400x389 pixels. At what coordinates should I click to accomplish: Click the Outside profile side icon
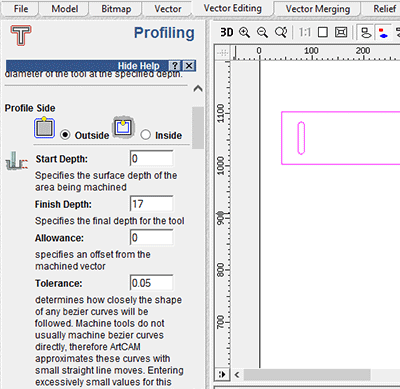44,128
